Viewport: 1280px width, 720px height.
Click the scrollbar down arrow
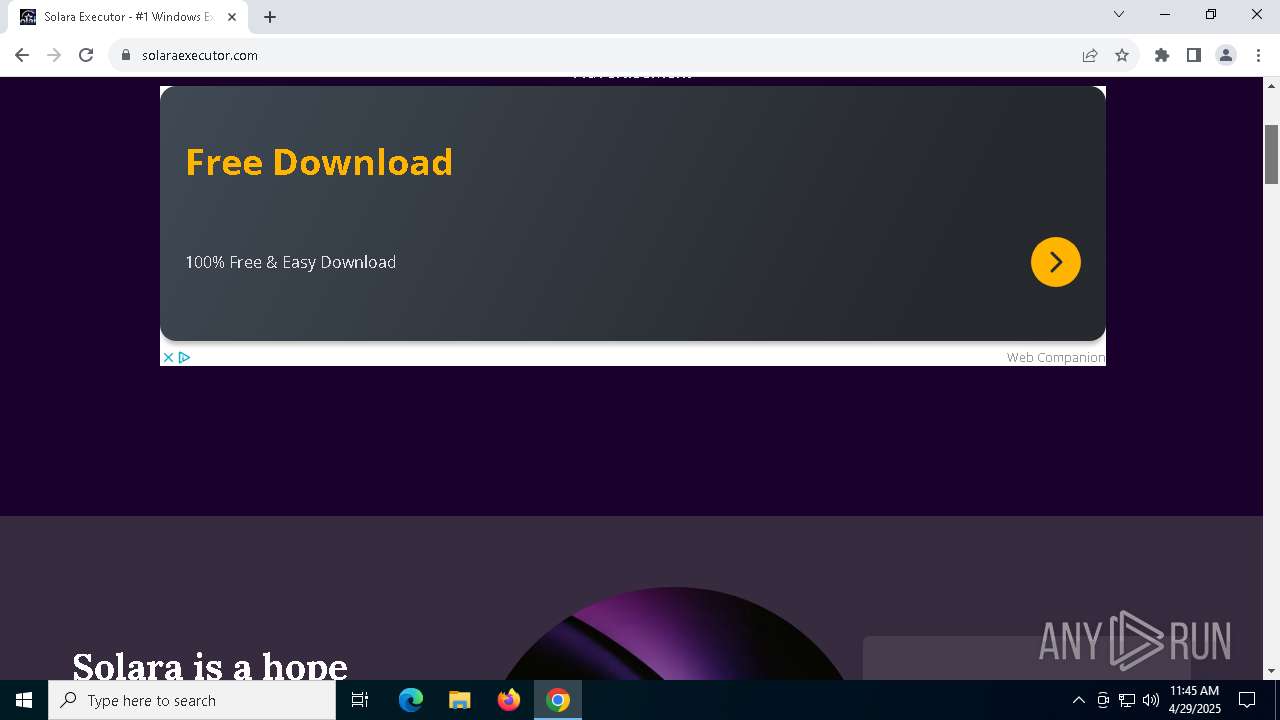click(1272, 671)
